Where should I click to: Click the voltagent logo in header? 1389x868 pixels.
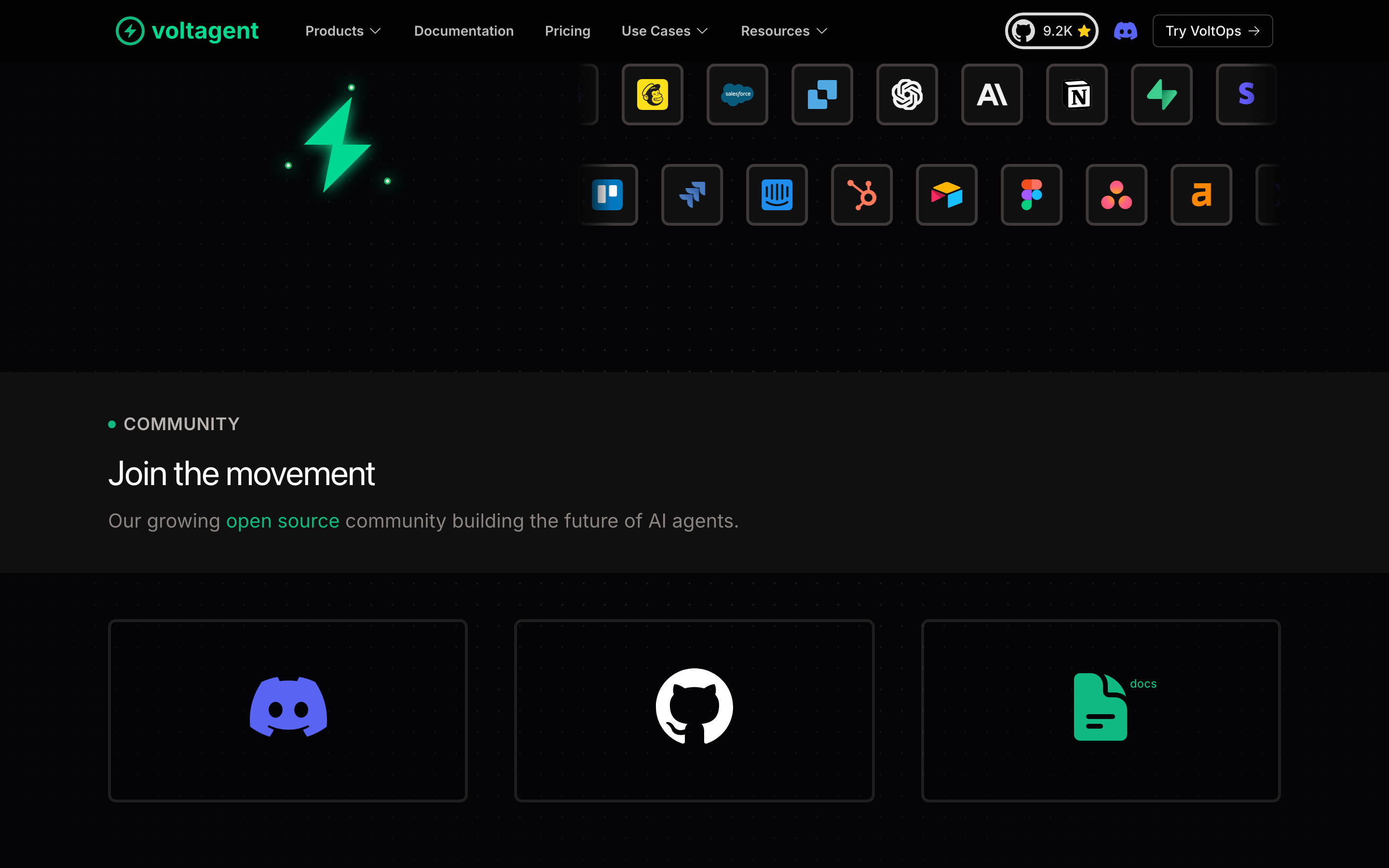[x=187, y=31]
